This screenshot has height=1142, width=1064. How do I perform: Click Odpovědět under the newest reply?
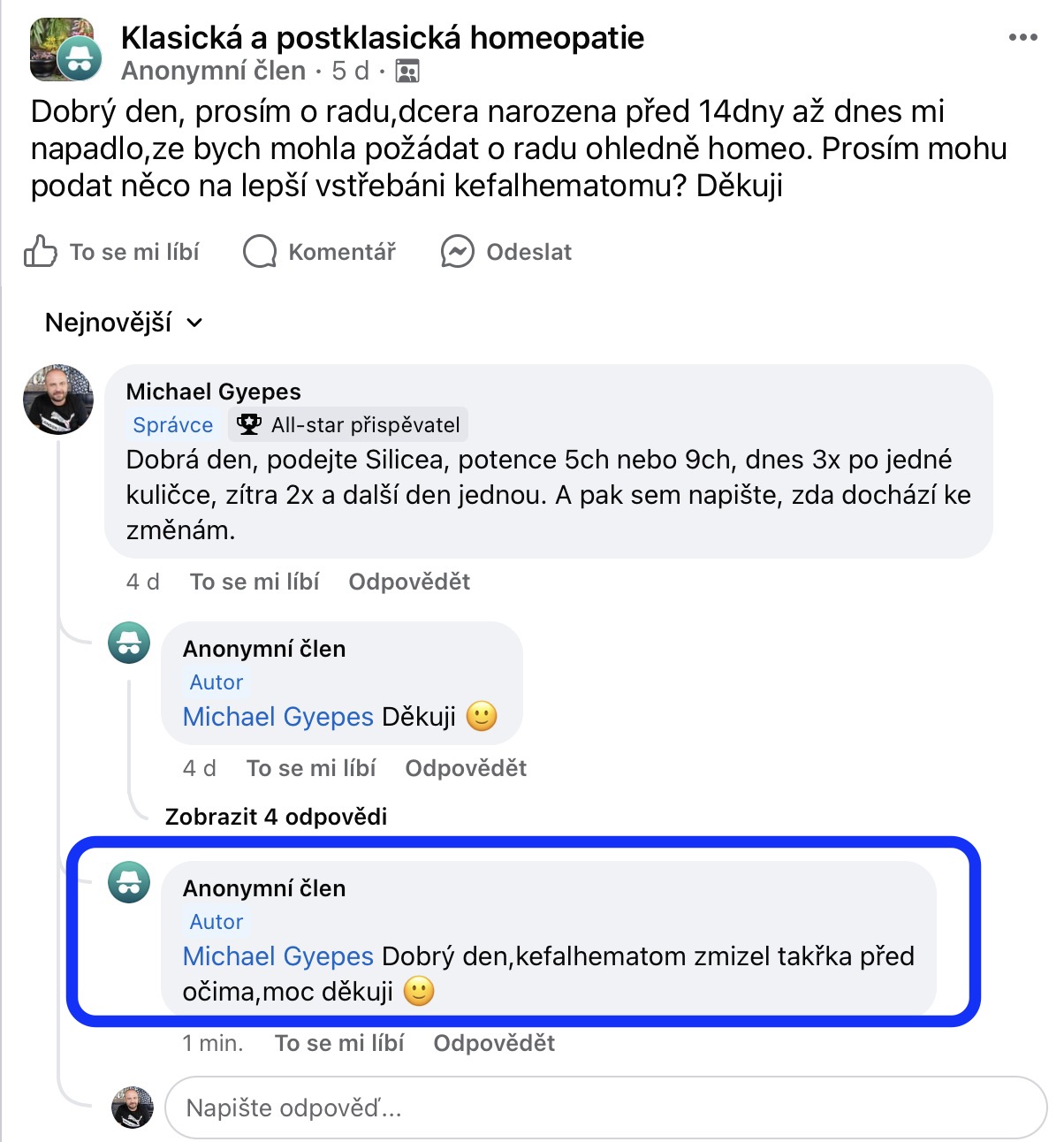(x=494, y=1043)
